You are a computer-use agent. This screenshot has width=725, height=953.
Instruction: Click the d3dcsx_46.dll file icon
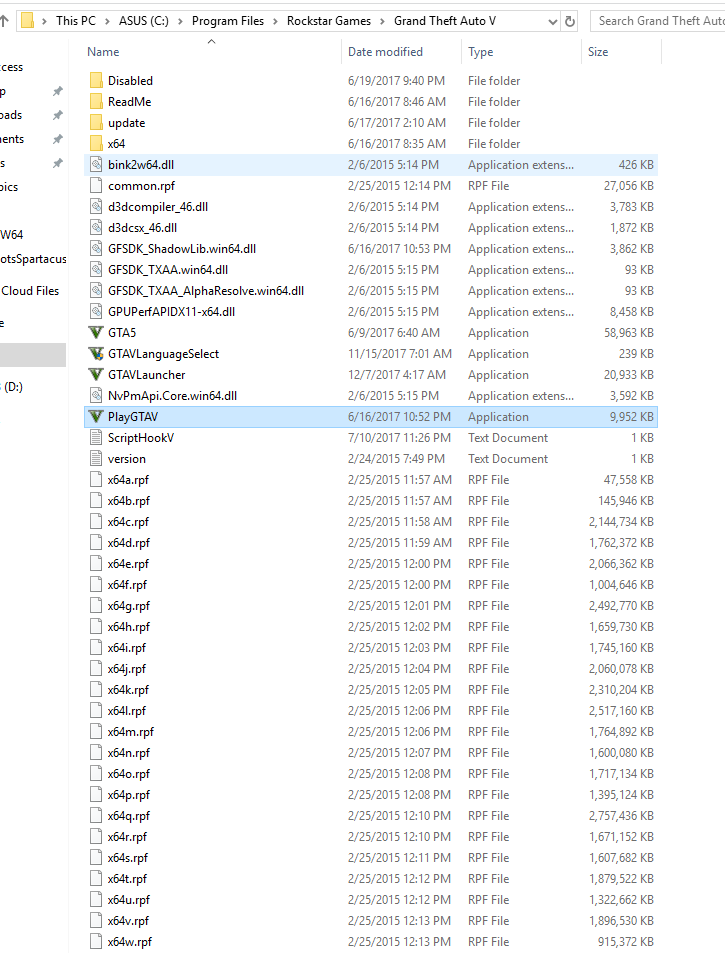[95, 227]
